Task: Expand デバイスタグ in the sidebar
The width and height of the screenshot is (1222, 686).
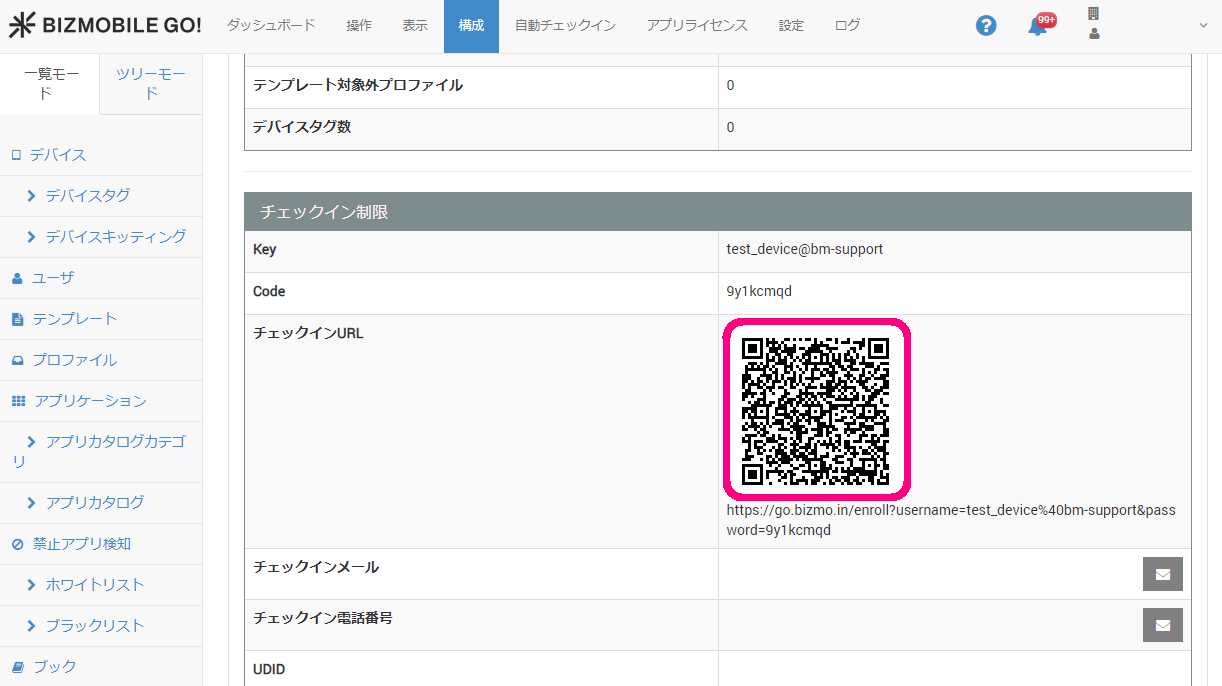Action: (x=87, y=196)
